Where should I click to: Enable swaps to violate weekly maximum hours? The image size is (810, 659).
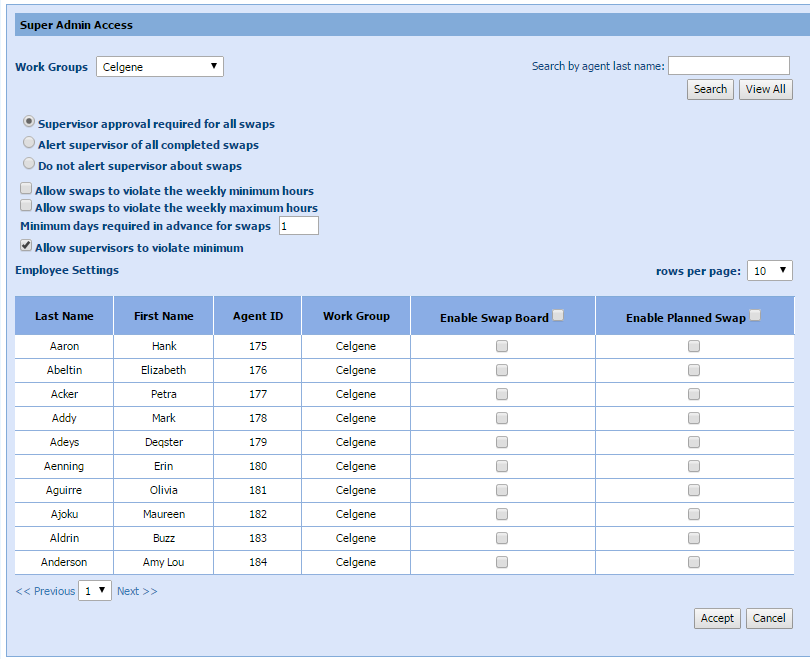(x=26, y=206)
